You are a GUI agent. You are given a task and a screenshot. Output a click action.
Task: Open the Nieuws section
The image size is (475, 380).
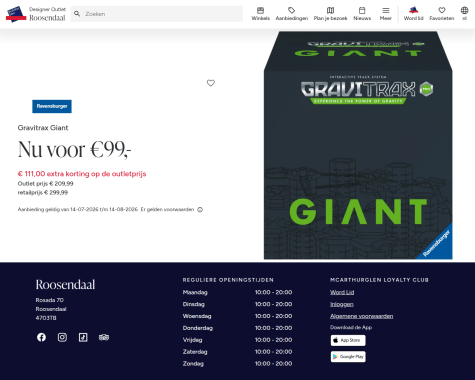(x=362, y=14)
